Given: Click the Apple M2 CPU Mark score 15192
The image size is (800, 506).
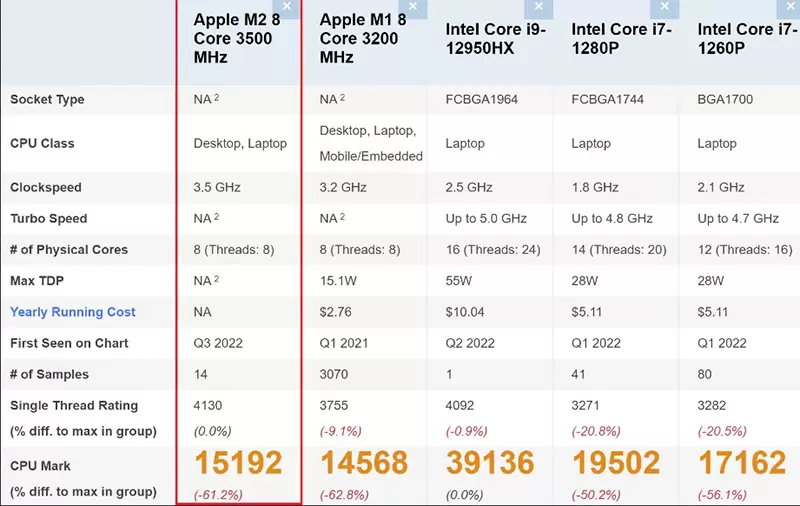Looking at the screenshot, I should [238, 463].
